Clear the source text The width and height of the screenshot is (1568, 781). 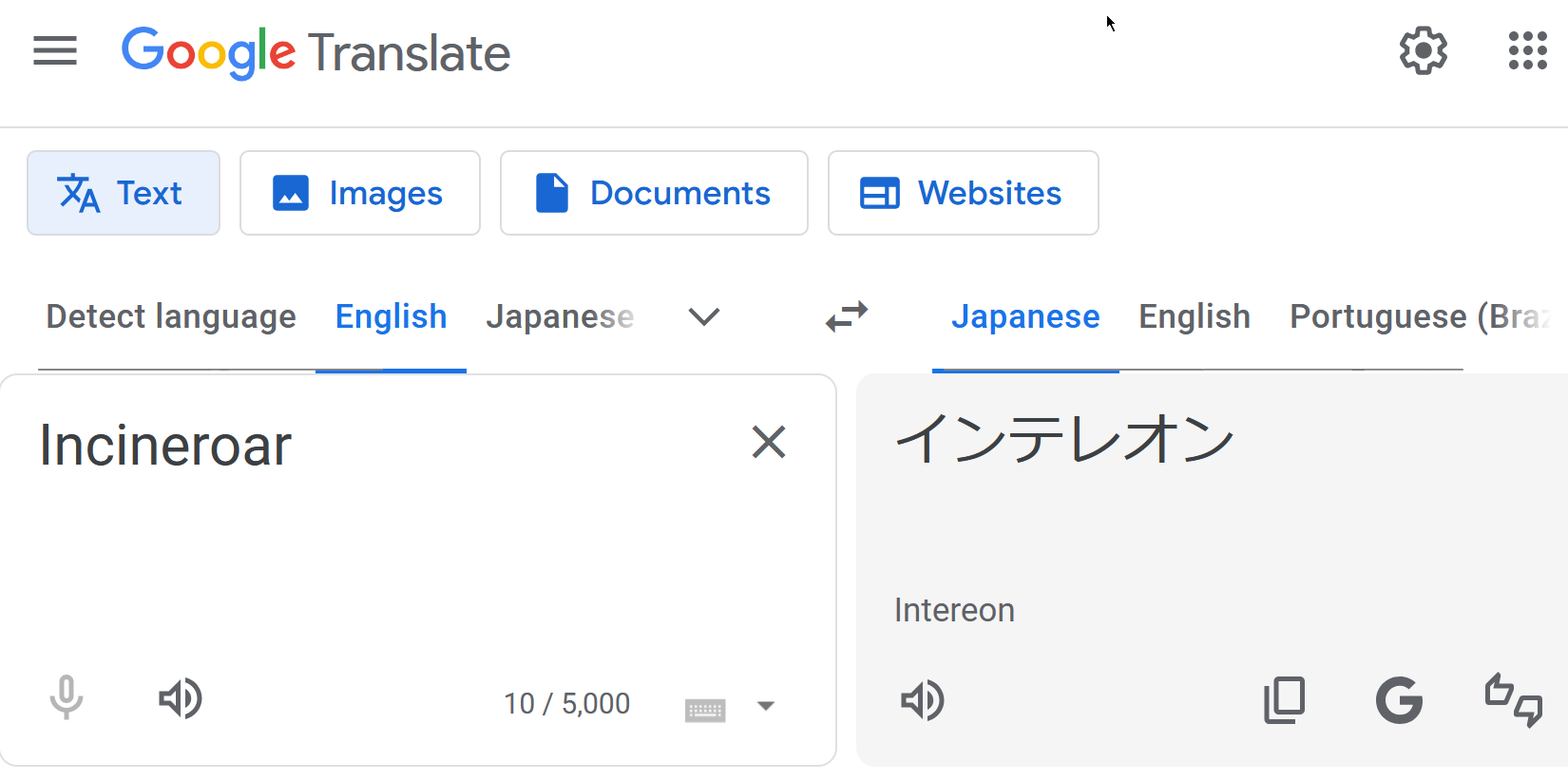(x=768, y=443)
